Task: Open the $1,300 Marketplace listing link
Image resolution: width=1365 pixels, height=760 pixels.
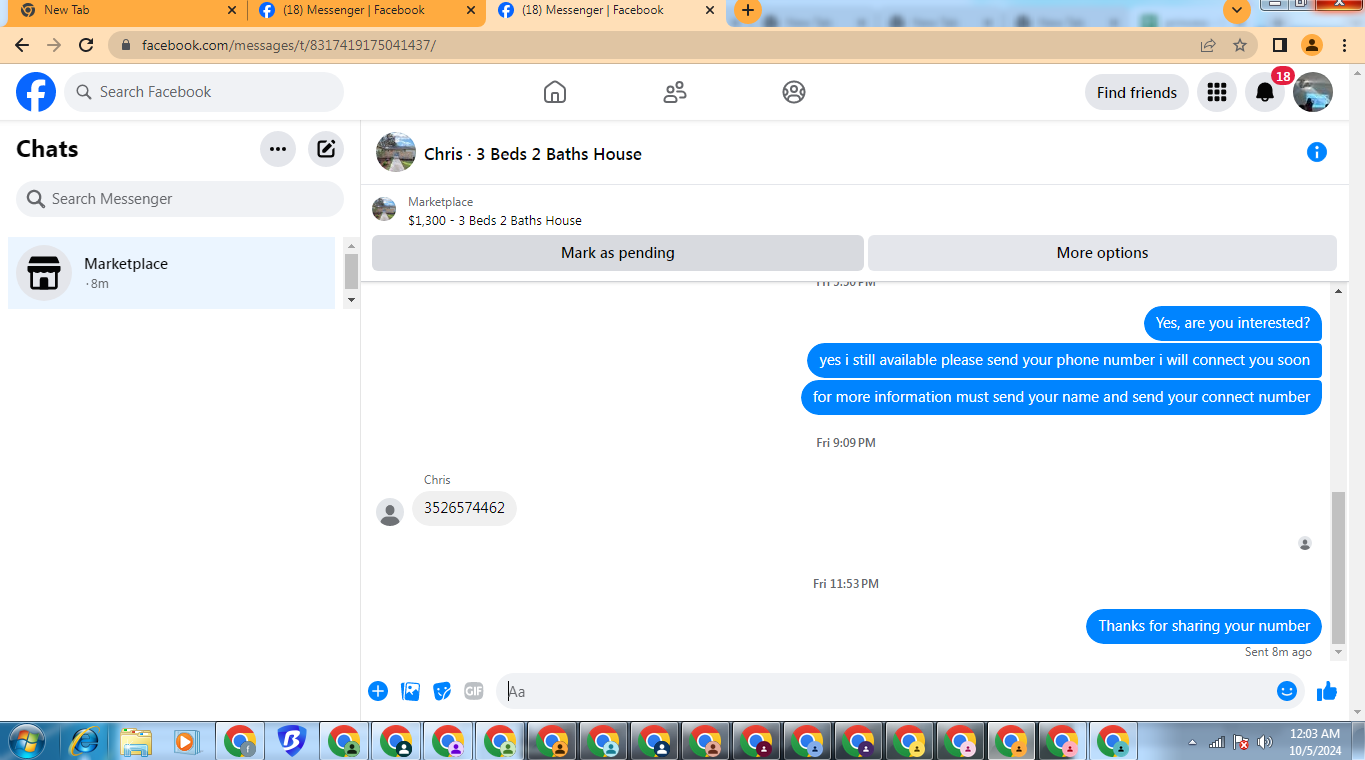Action: tap(495, 220)
